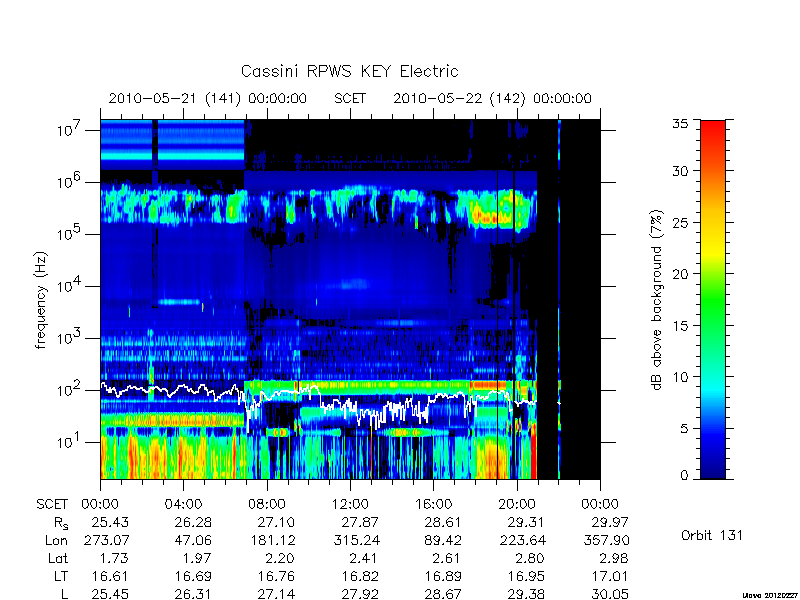Click the '16:00' time tick label
This screenshot has height=600, width=800.
pos(433,505)
